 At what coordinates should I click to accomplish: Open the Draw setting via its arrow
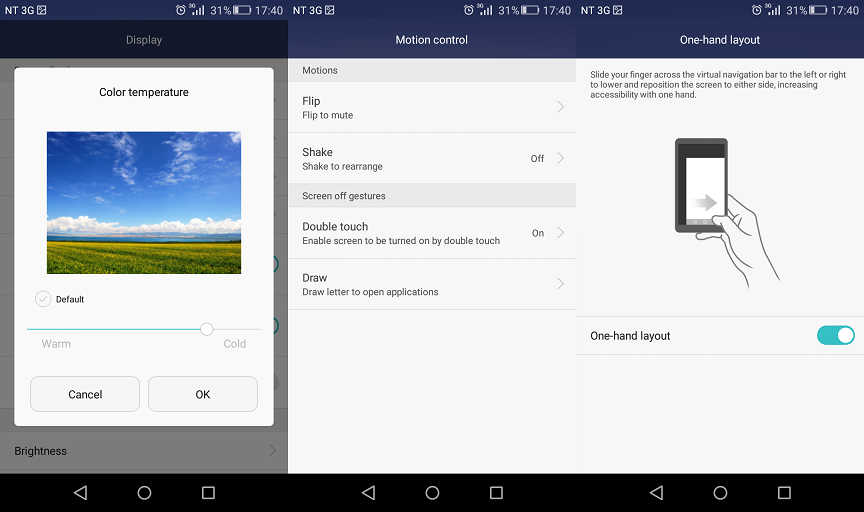[560, 284]
